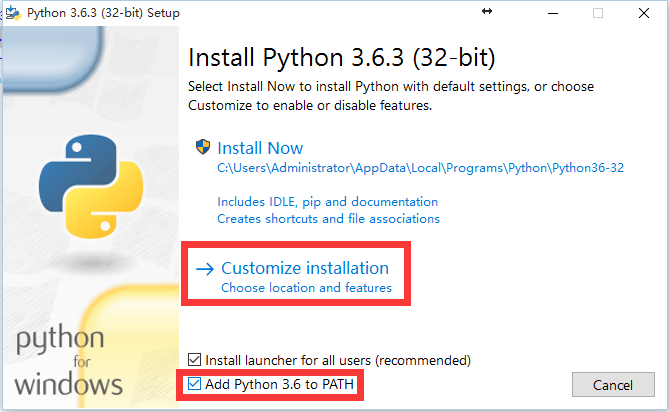Click the Install Python 3.6.3 (32-bit) heading
The height and width of the screenshot is (412, 670).
coord(341,55)
